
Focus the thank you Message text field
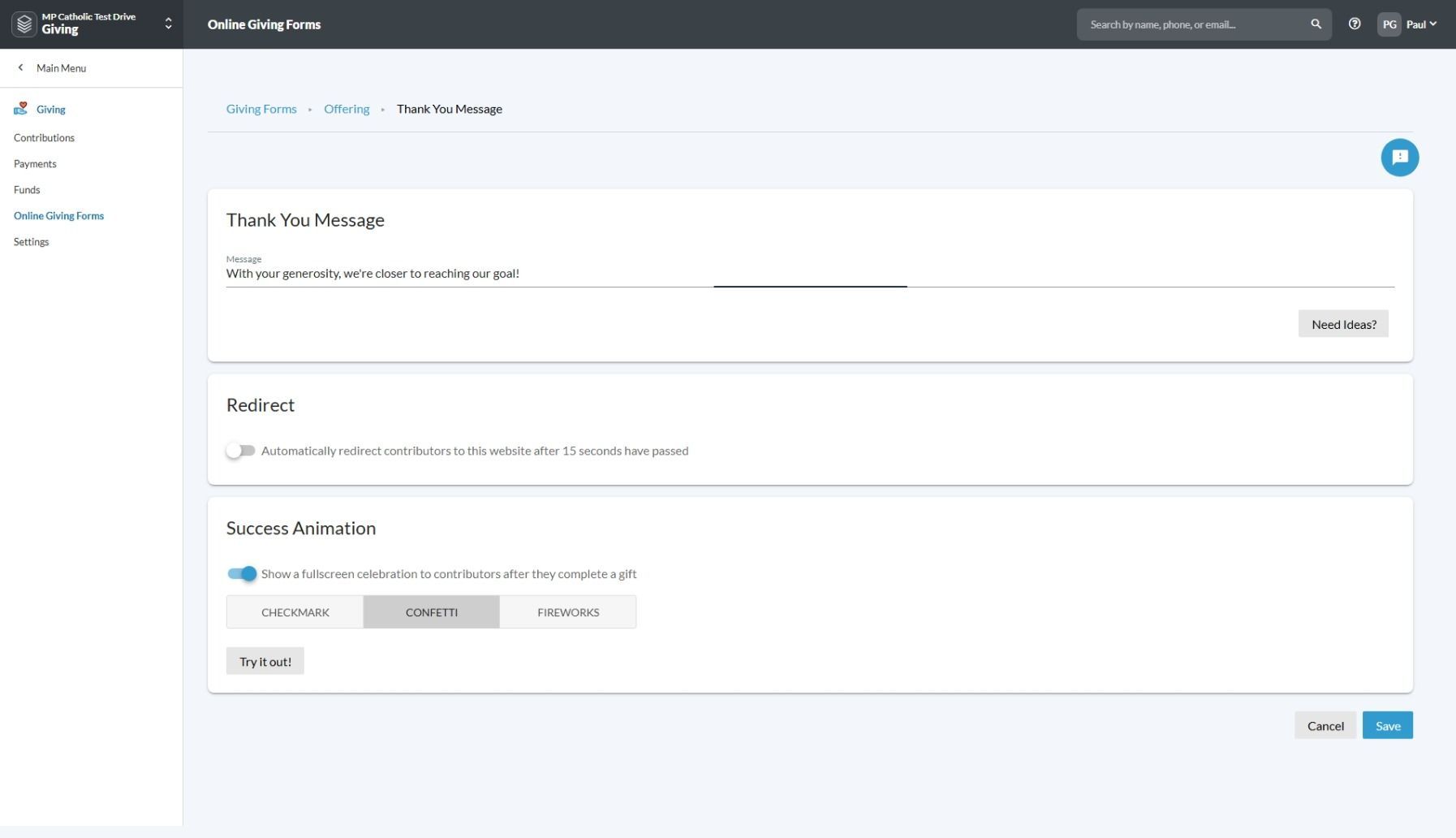coord(810,274)
